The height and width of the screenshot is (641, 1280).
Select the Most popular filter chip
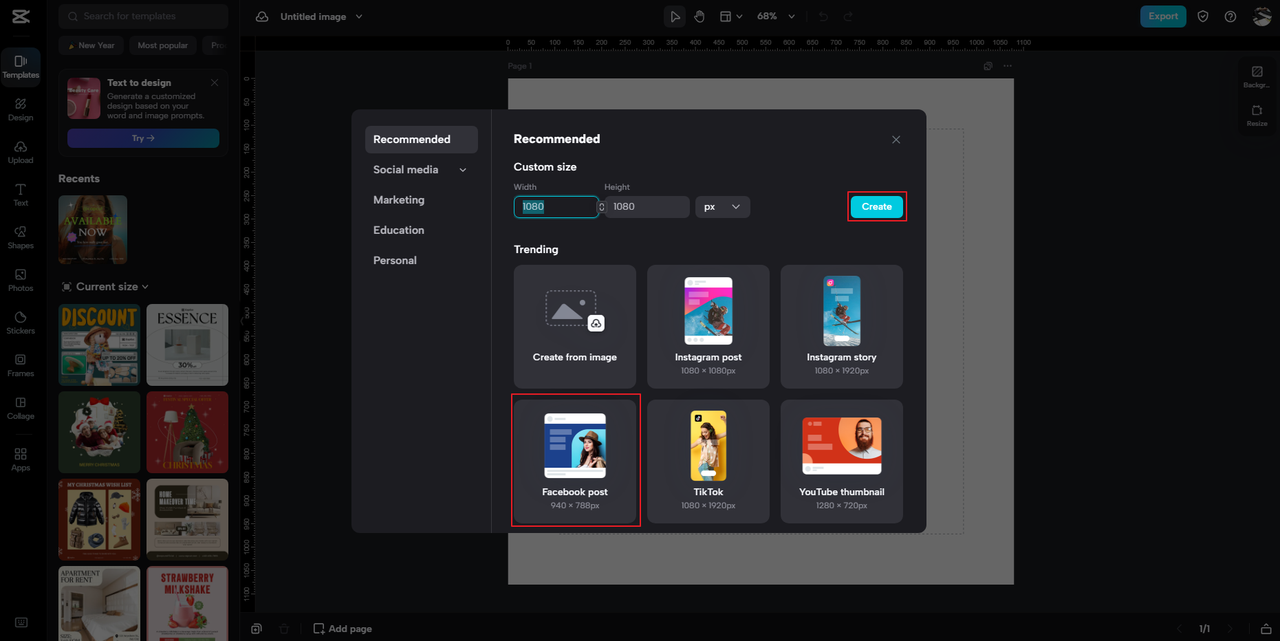tap(163, 45)
